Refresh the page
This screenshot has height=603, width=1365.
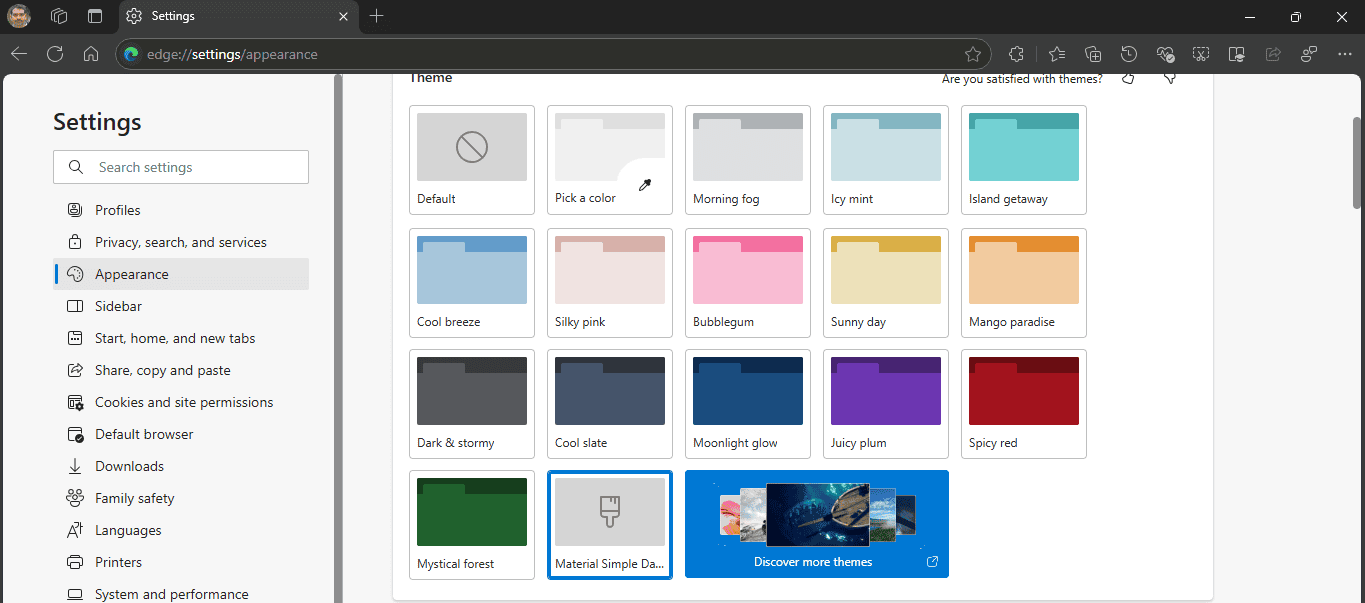[x=55, y=54]
